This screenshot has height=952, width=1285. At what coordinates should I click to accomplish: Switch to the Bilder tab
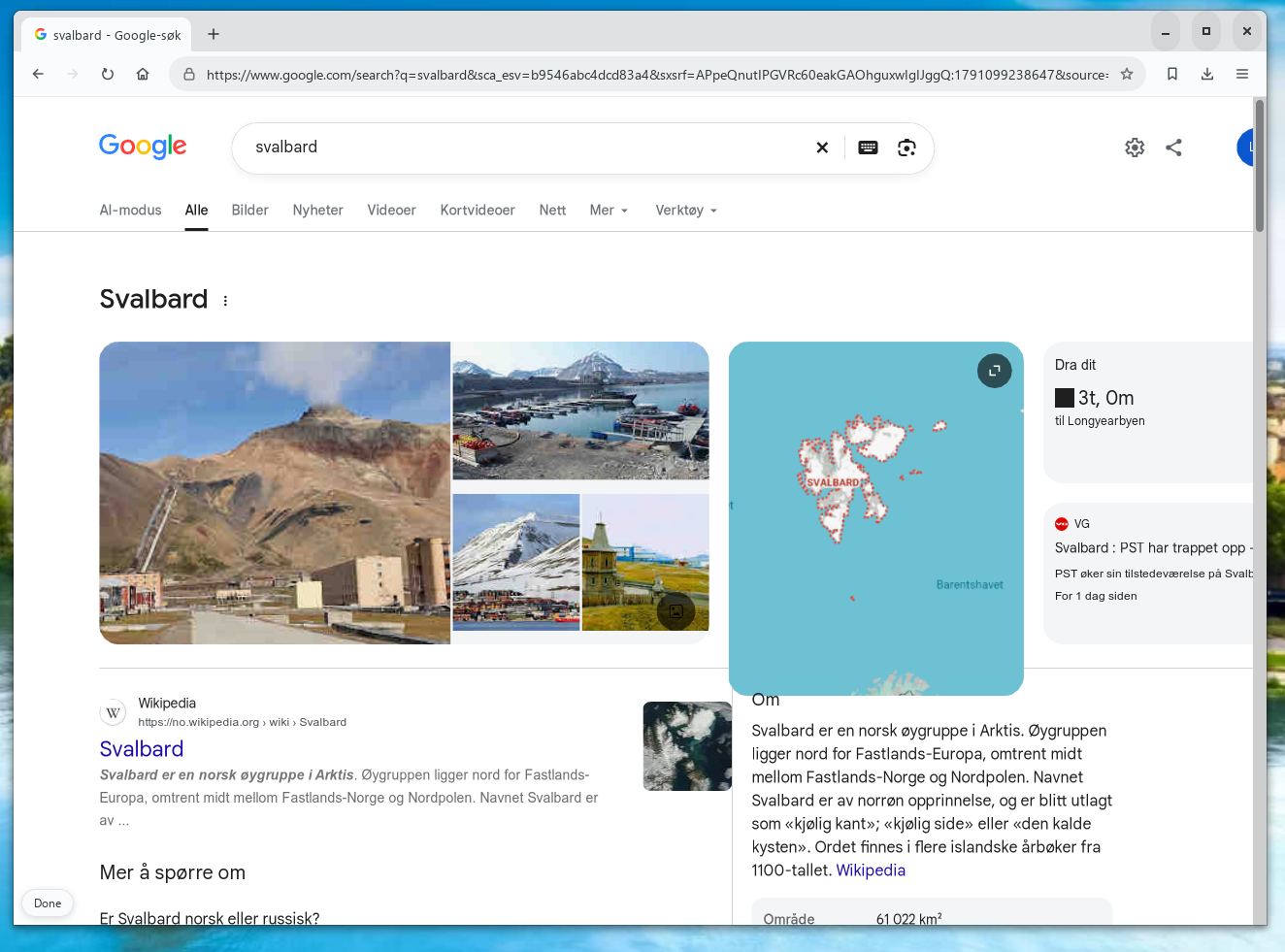pos(249,211)
